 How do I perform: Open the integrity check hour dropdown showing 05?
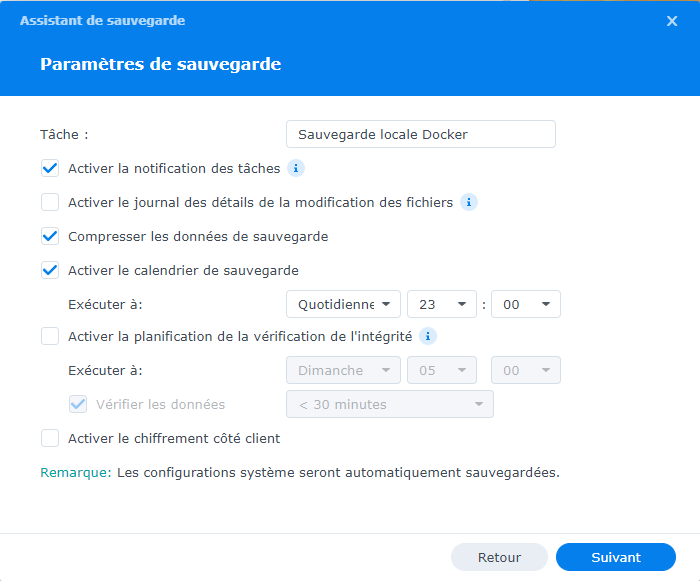441,370
